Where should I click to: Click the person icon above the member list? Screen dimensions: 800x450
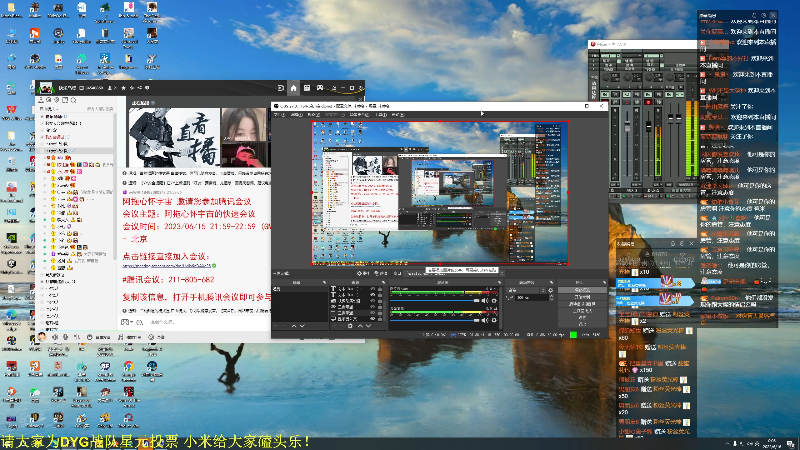(41, 100)
